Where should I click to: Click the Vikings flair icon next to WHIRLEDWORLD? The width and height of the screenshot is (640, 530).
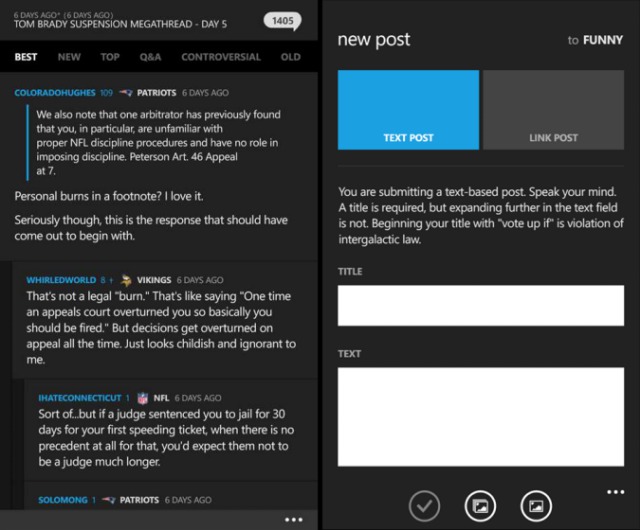(126, 280)
